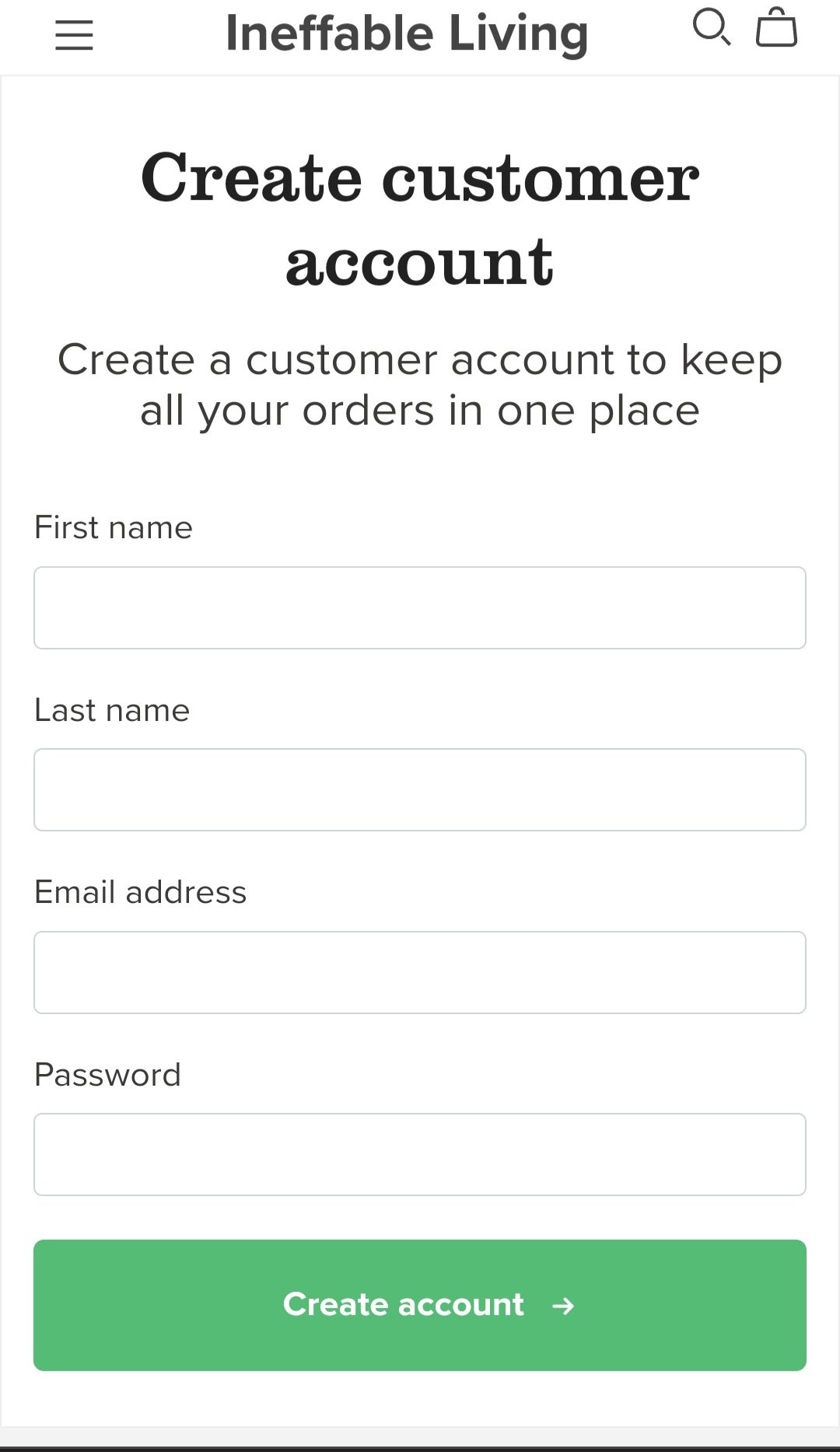Open the search magnifier icon
Viewport: 840px width, 1452px height.
click(712, 27)
